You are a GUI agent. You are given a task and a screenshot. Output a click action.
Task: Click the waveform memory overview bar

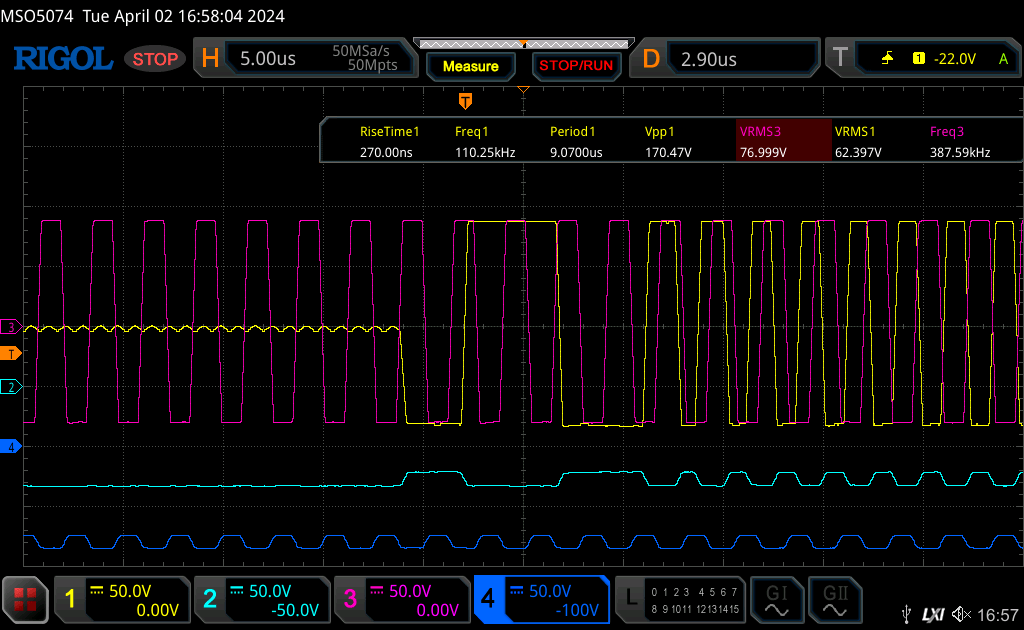click(x=524, y=44)
